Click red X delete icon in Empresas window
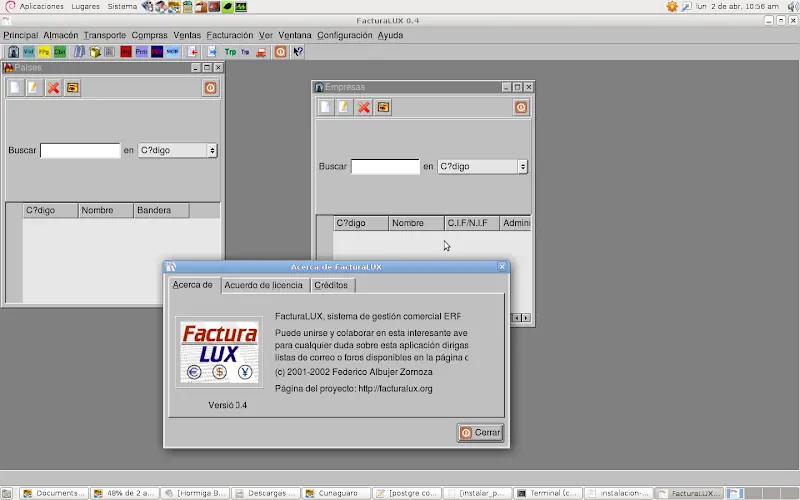 (x=364, y=107)
